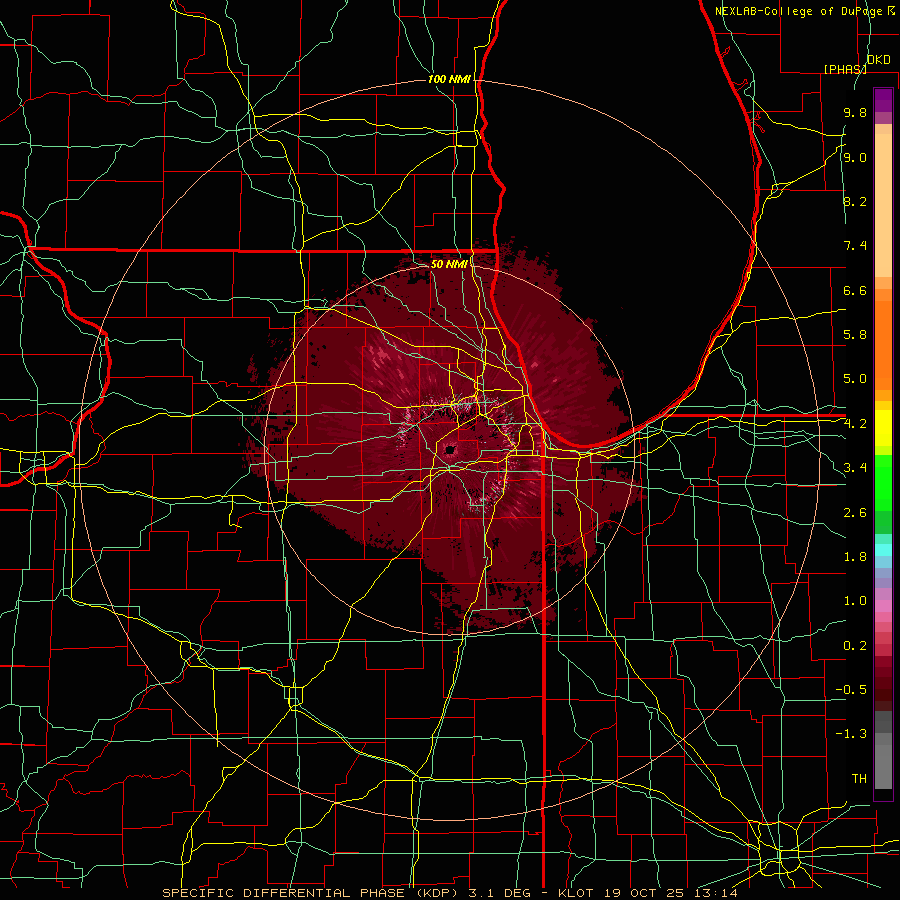Click the 1.8 scale value
The image size is (900, 900).
tap(855, 557)
